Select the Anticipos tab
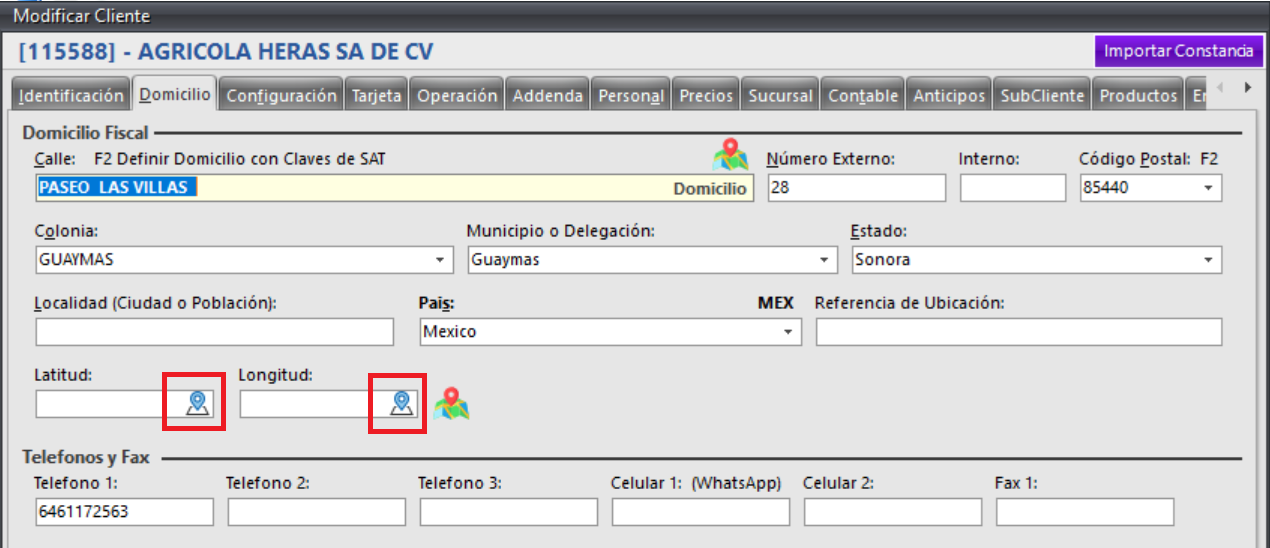The image size is (1270, 548). [x=949, y=96]
